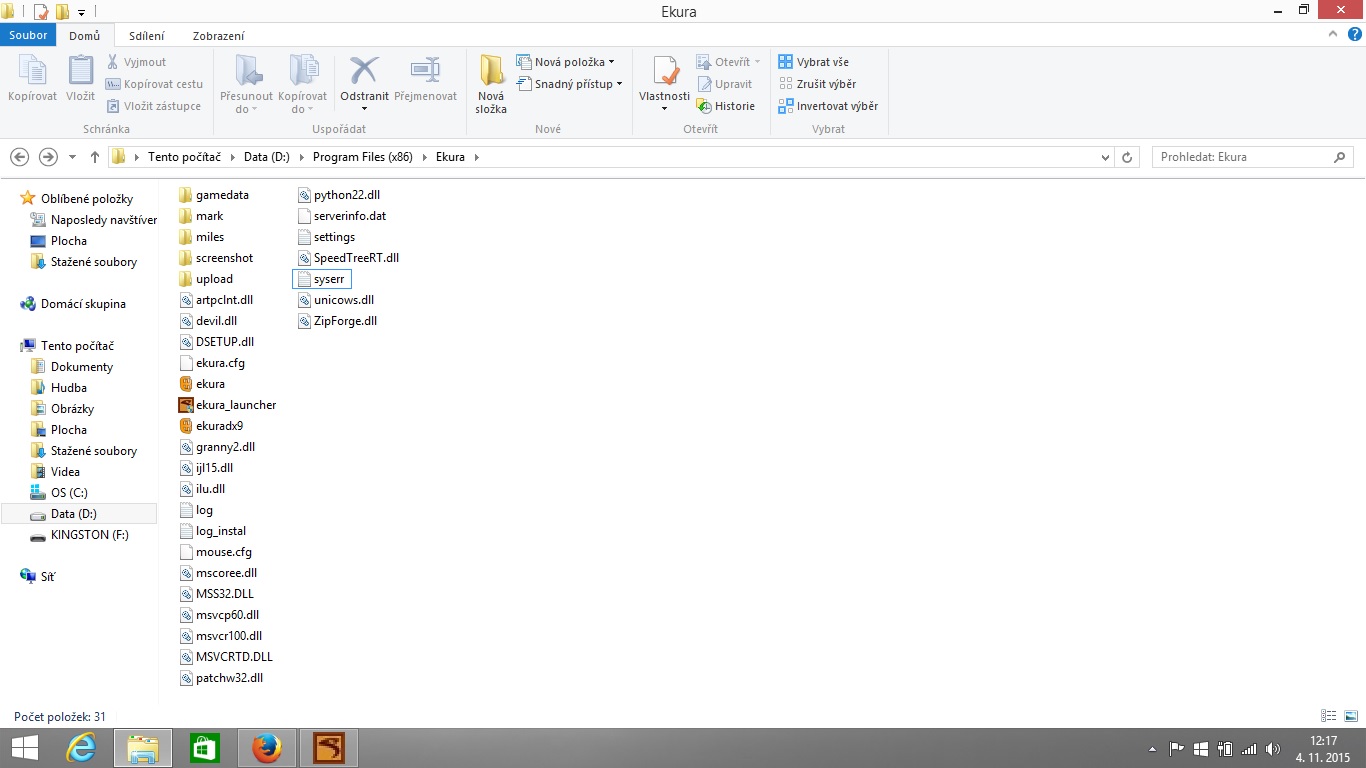Switch to details view in status bar
Image resolution: width=1366 pixels, height=768 pixels.
point(1329,716)
